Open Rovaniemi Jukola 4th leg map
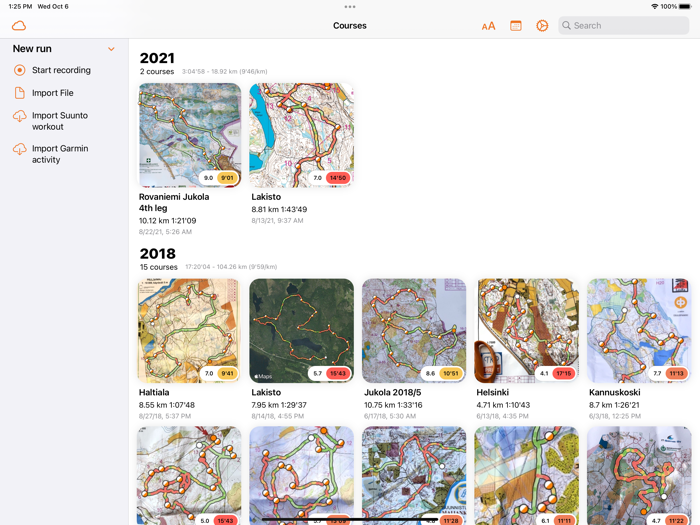 pos(190,135)
